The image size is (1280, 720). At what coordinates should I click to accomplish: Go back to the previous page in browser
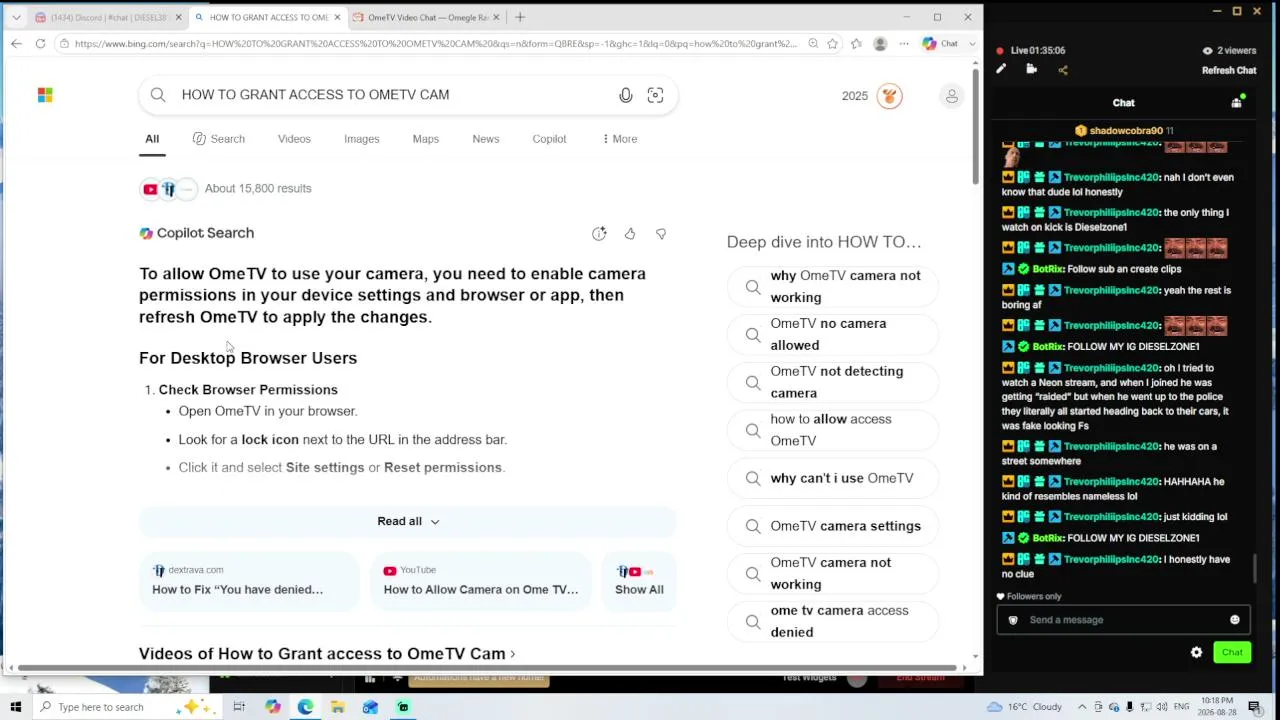(x=17, y=44)
